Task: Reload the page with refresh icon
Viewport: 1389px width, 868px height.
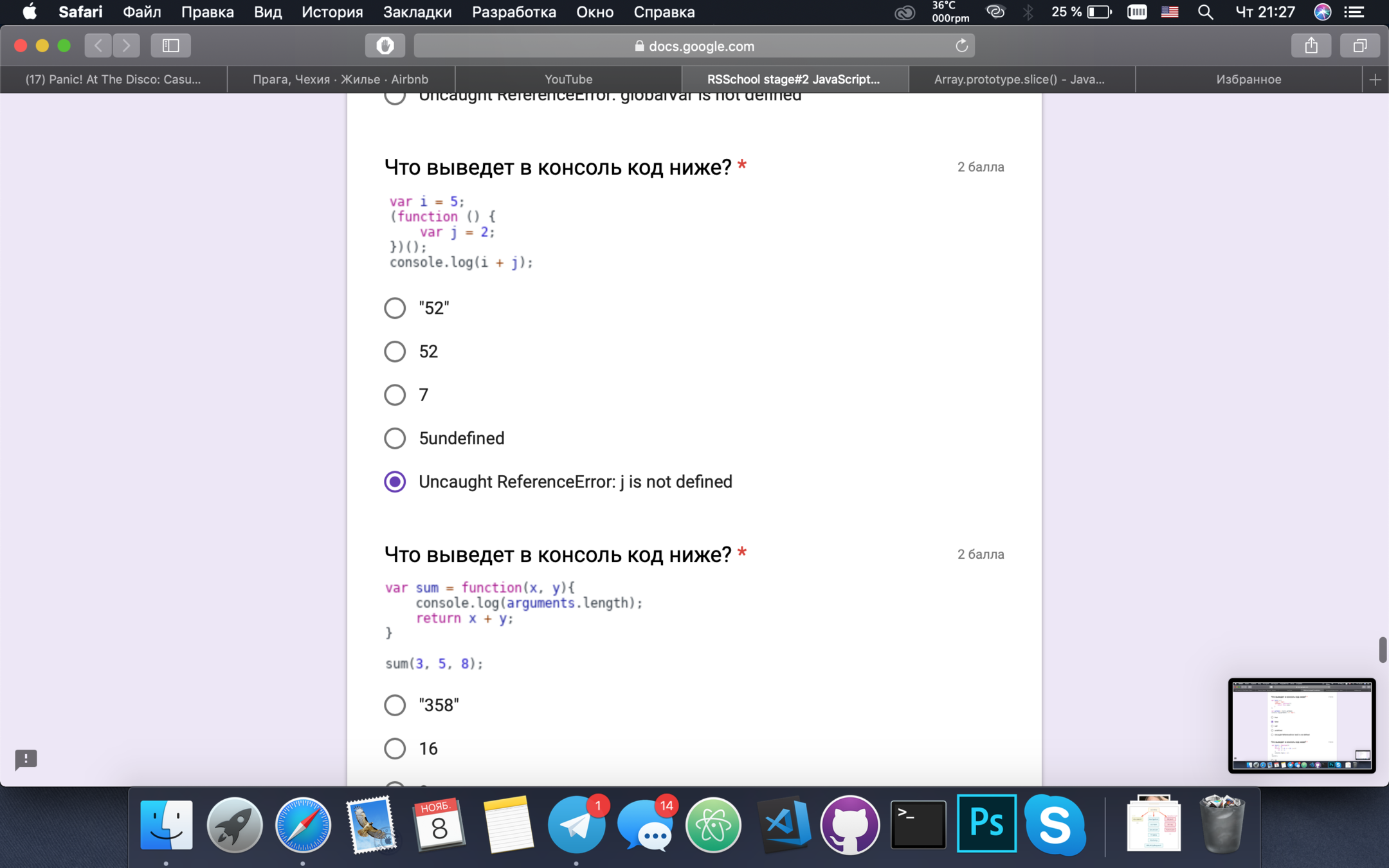Action: tap(961, 46)
